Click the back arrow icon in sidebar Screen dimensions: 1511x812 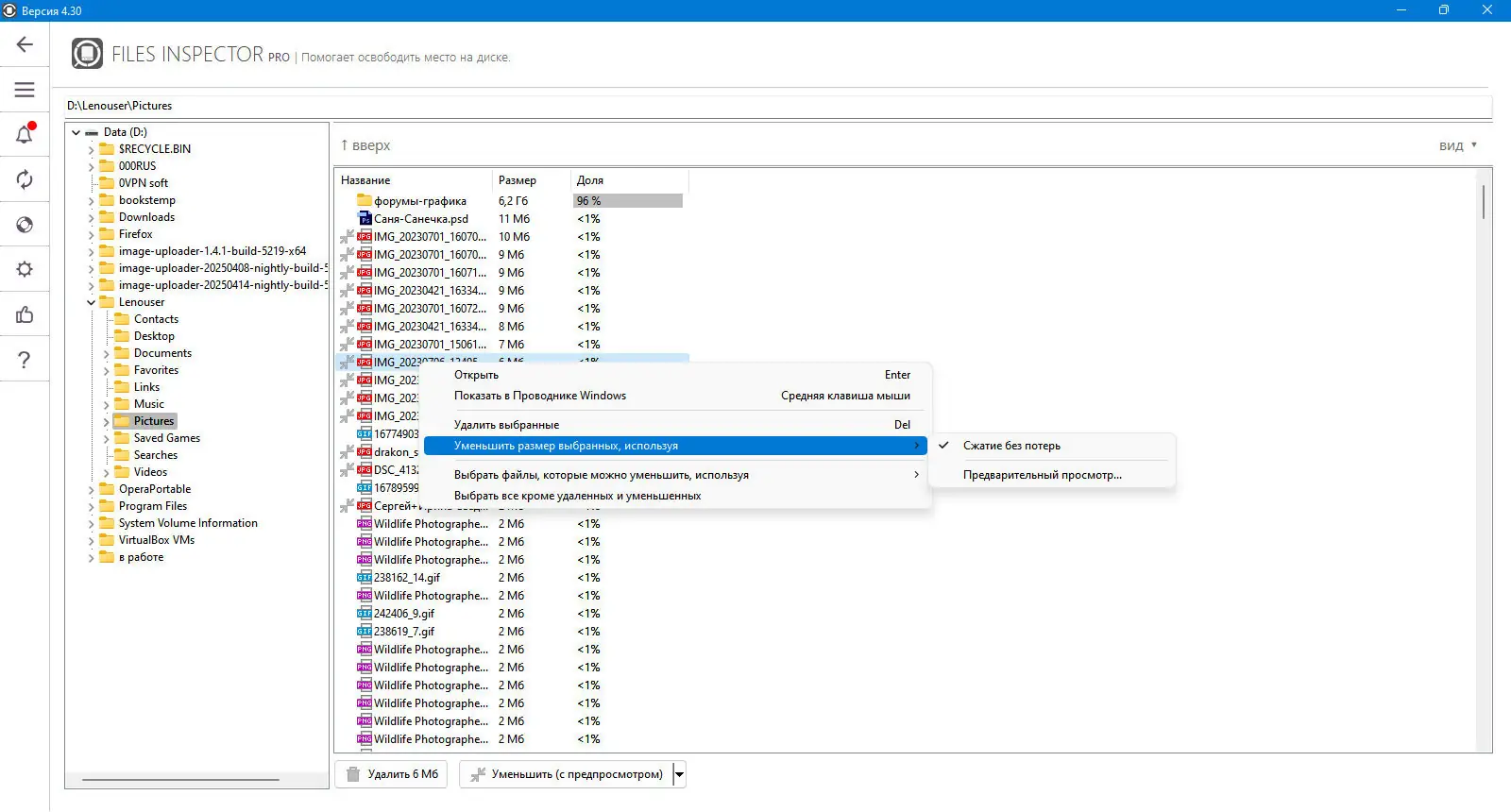click(x=25, y=44)
